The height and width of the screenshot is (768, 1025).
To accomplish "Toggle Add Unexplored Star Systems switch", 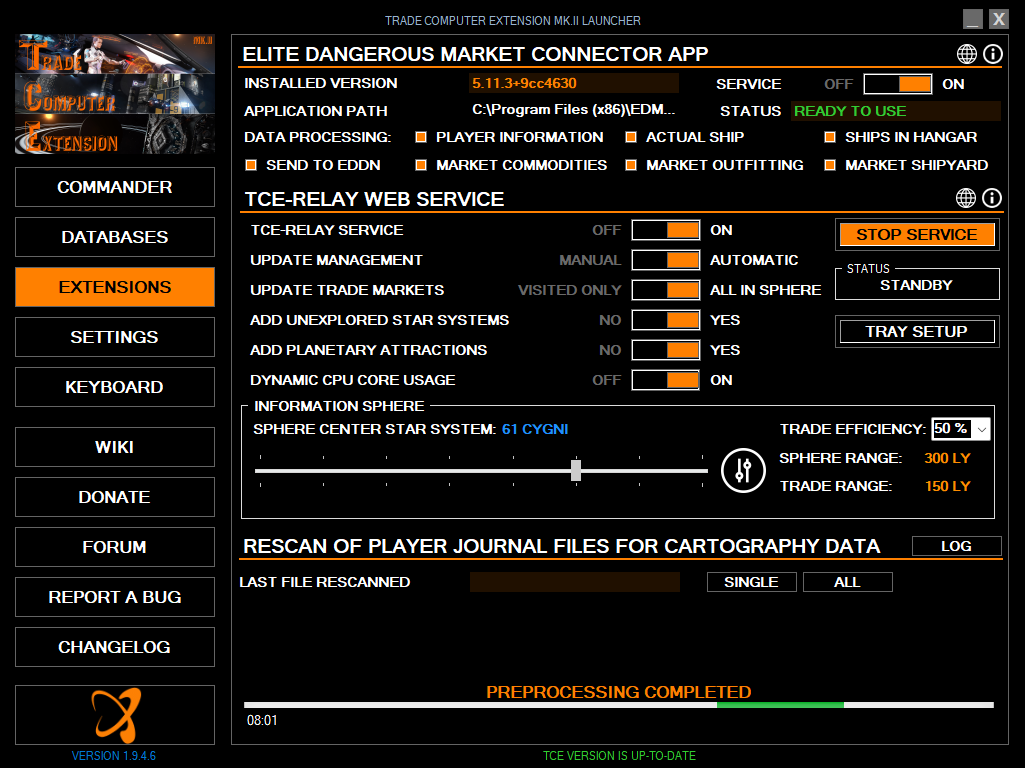I will pyautogui.click(x=665, y=320).
